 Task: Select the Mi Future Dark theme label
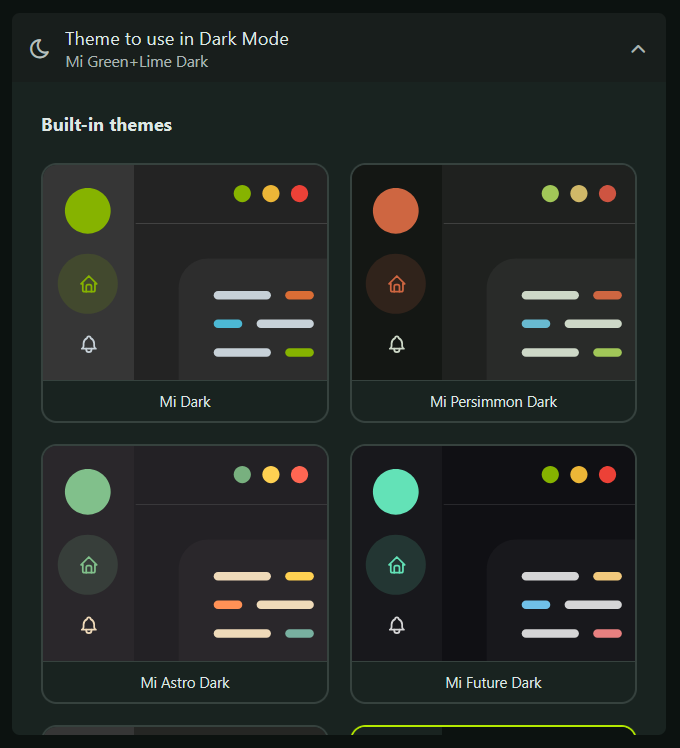(x=493, y=683)
